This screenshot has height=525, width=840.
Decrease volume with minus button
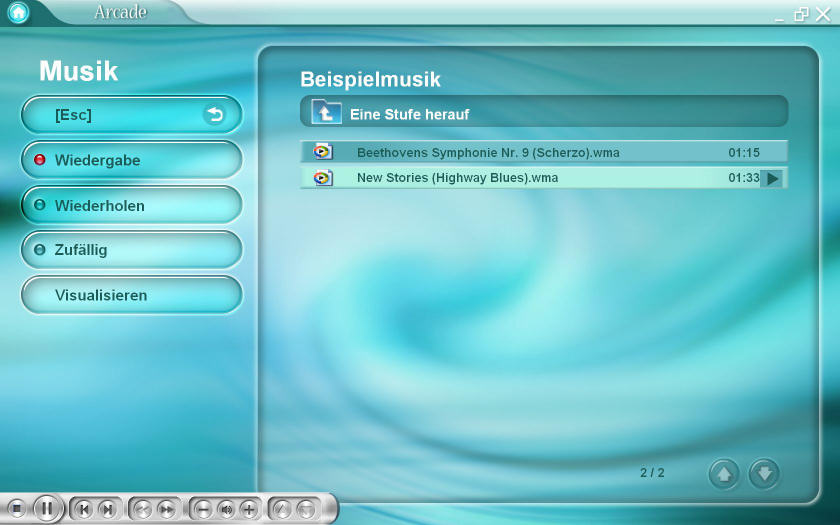[203, 508]
